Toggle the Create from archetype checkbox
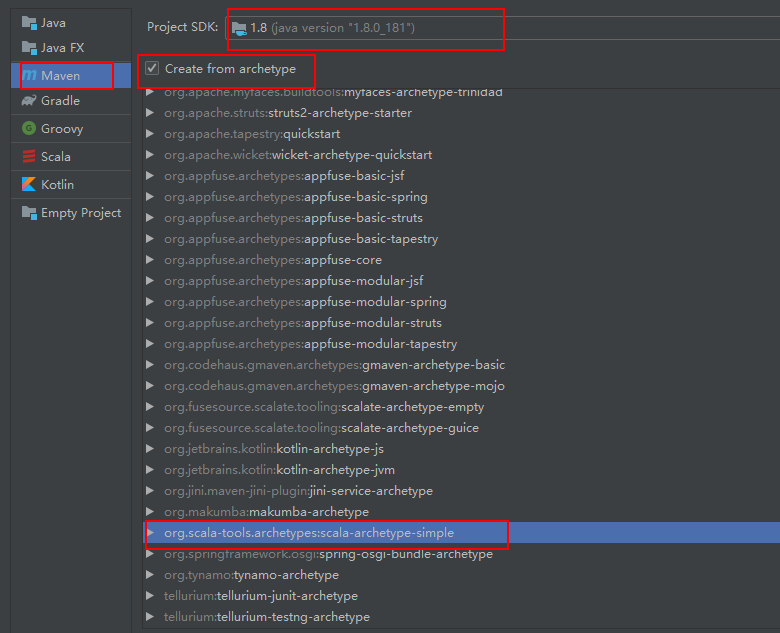 pos(152,68)
